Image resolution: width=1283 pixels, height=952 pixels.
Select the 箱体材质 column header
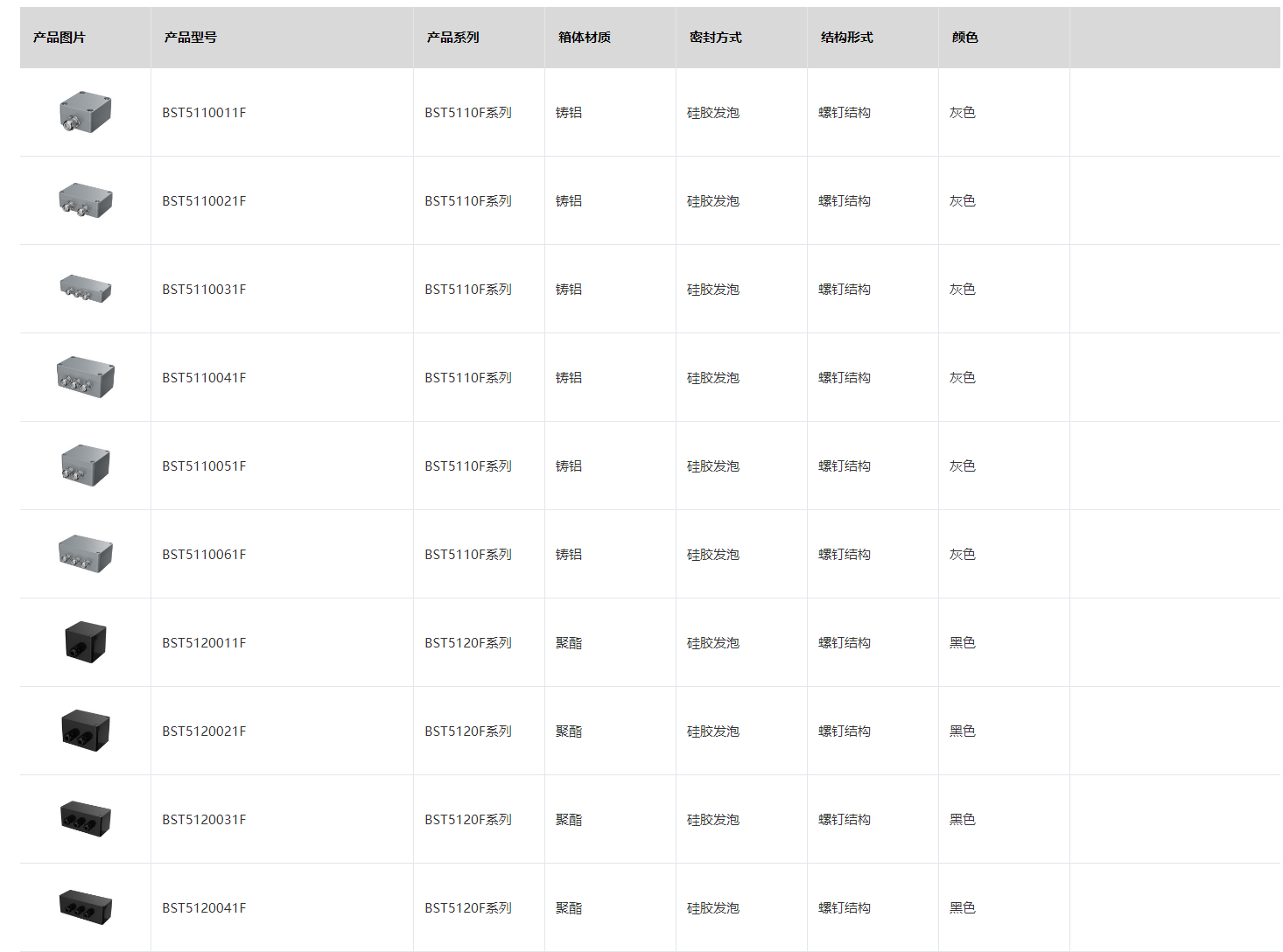coord(584,38)
